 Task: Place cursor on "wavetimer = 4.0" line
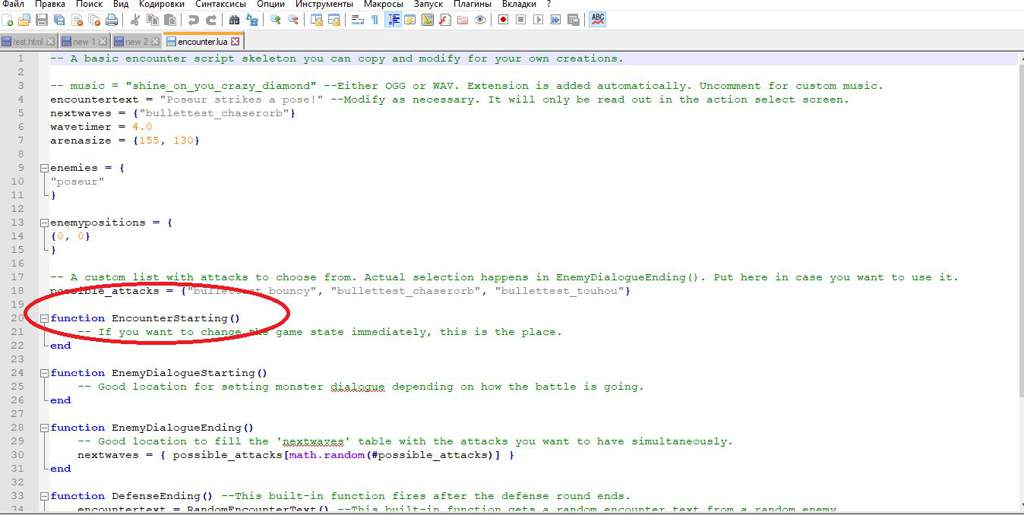pyautogui.click(x=101, y=127)
